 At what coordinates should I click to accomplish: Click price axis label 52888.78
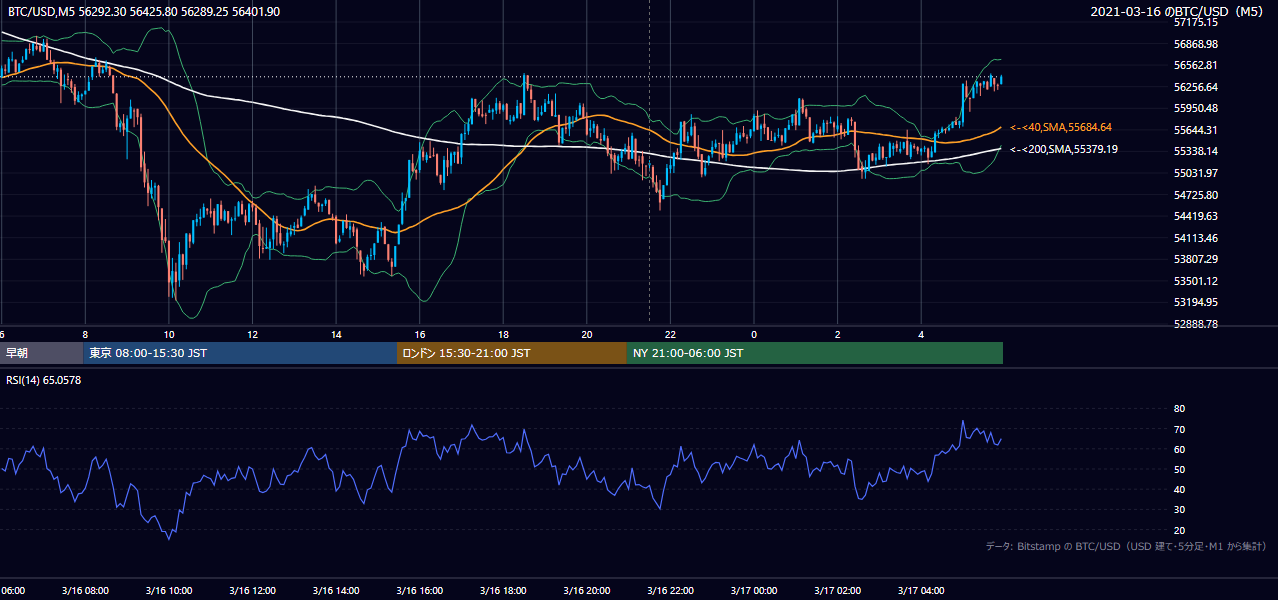(x=1195, y=324)
